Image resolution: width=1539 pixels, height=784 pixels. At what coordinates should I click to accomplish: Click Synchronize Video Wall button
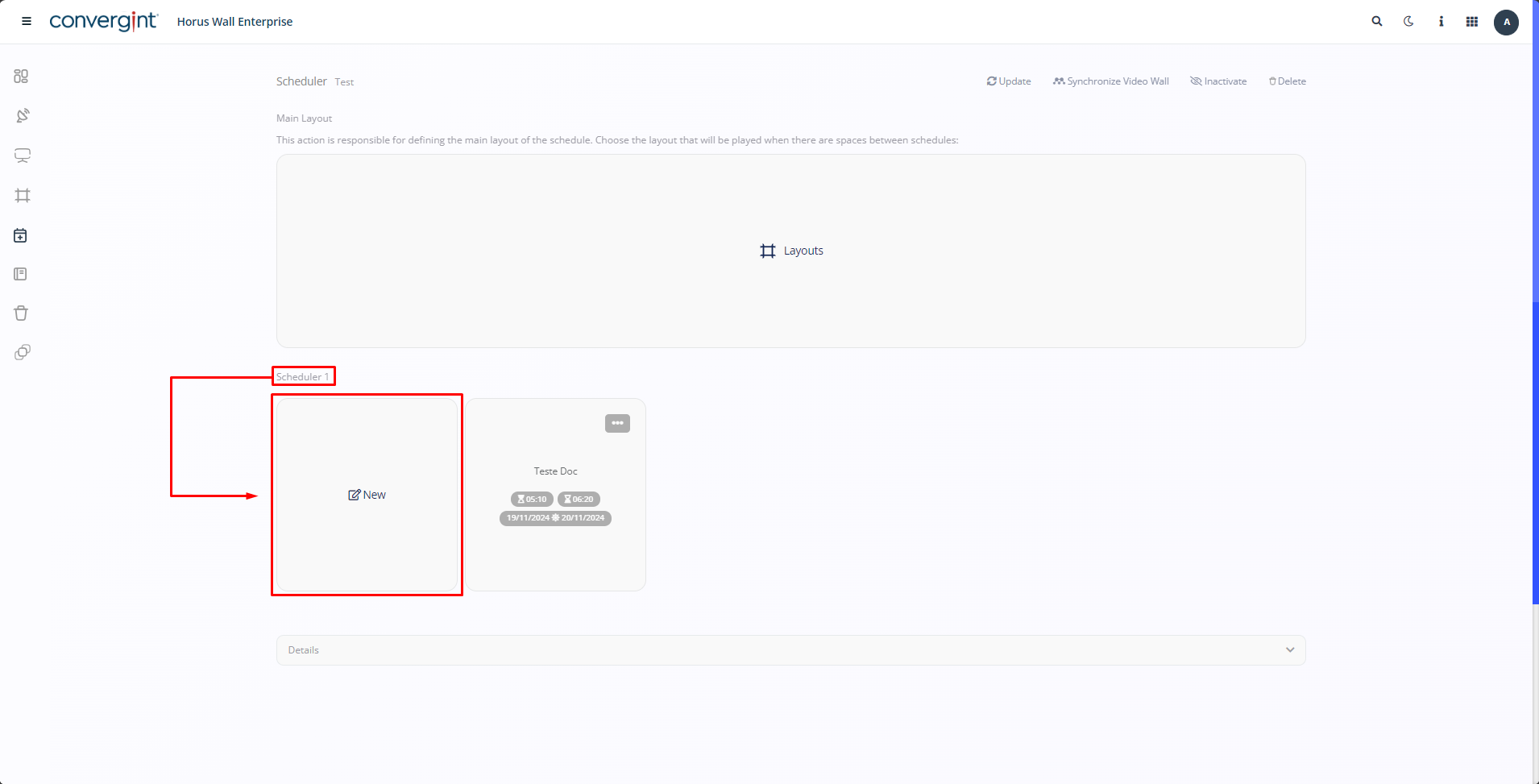pos(1110,81)
